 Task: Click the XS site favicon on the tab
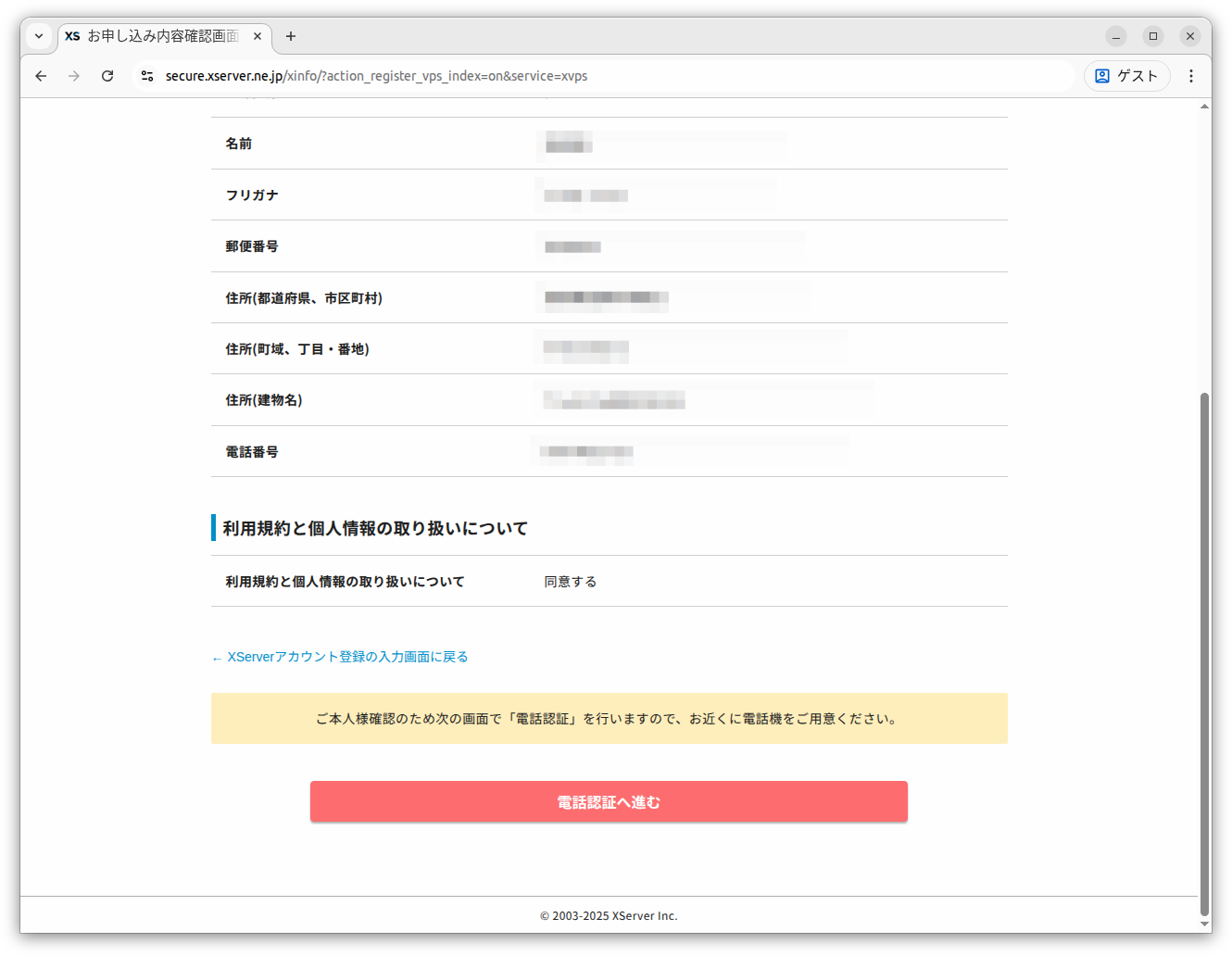(71, 36)
